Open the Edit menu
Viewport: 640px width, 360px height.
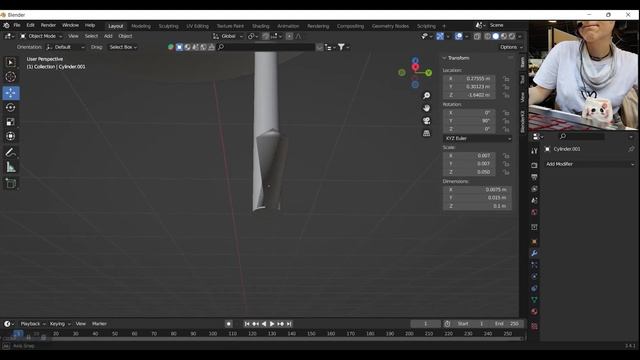(x=30, y=25)
